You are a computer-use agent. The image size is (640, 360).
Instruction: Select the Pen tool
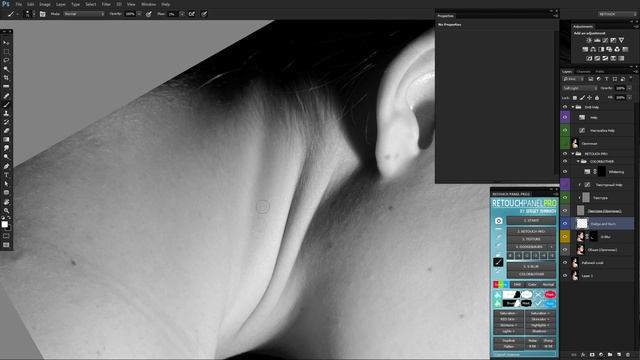(6, 166)
